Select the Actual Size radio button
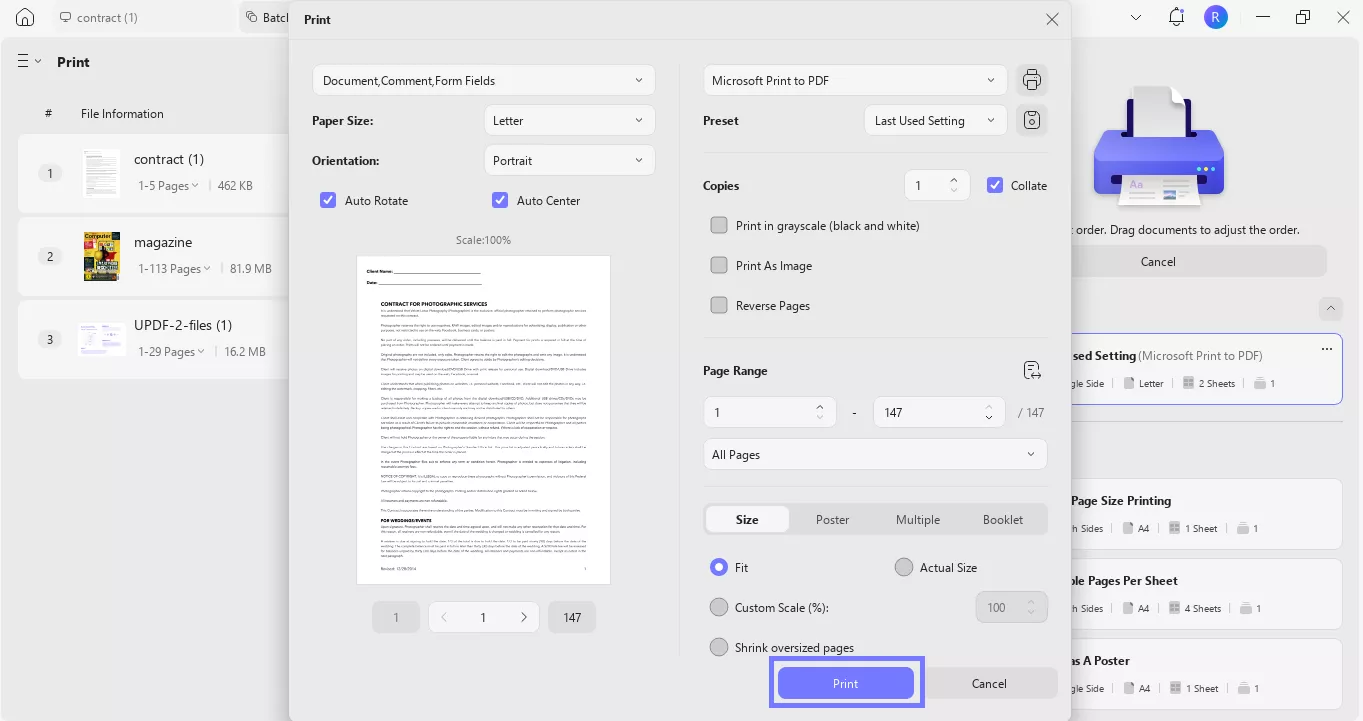 (x=904, y=567)
